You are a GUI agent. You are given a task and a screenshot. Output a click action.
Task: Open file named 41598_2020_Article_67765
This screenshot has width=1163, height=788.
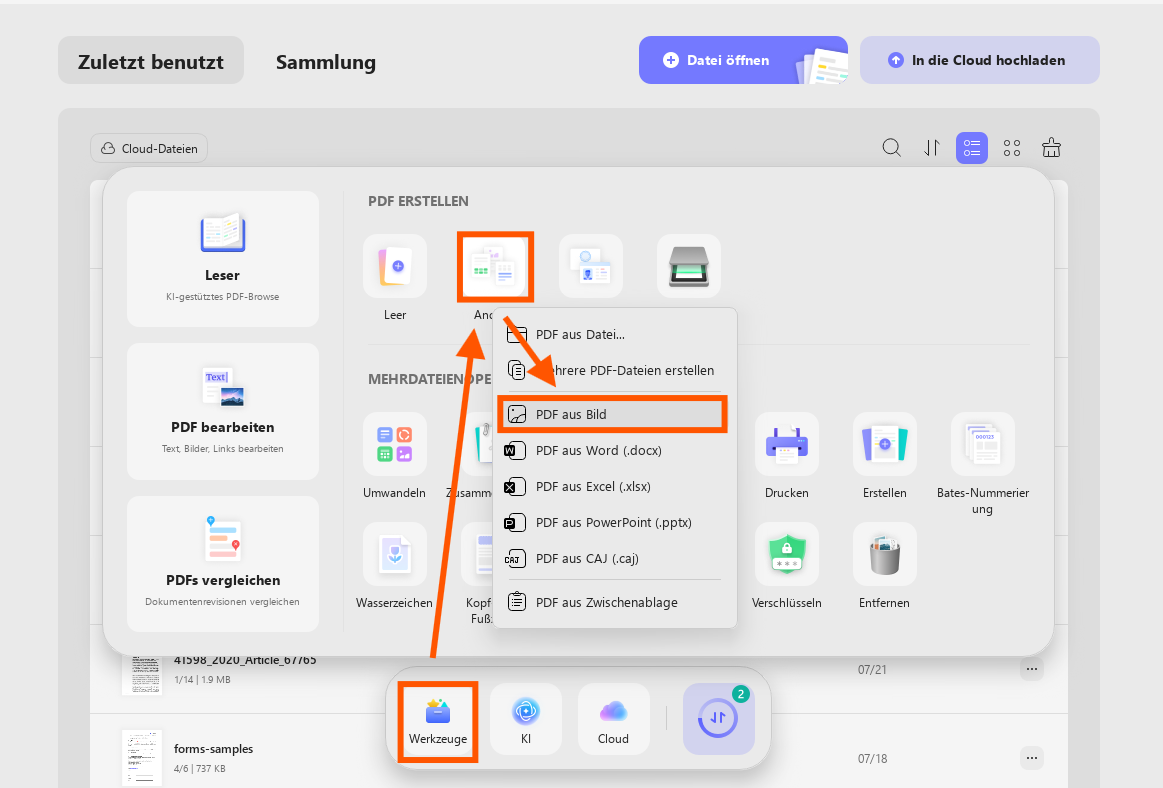246,660
